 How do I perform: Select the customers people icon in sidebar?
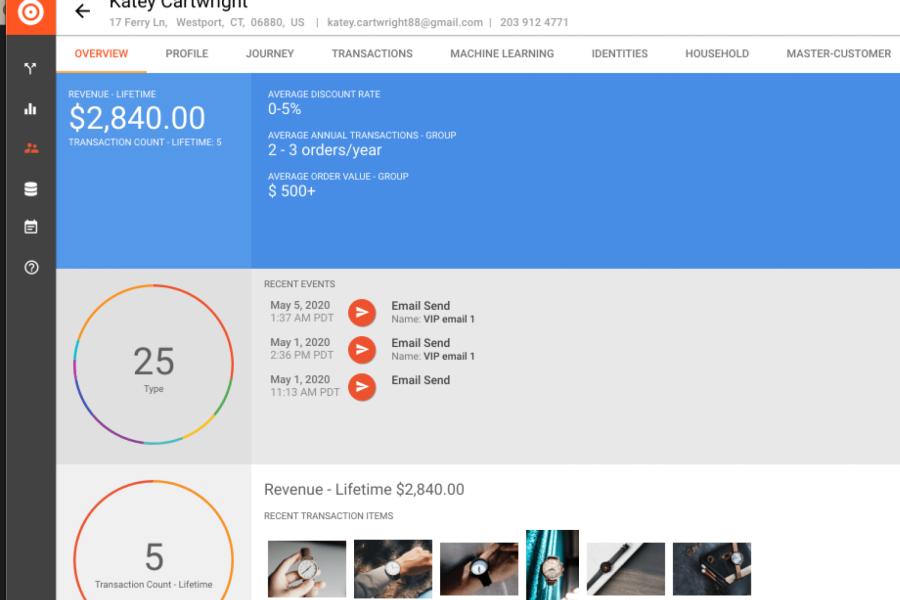(31, 148)
